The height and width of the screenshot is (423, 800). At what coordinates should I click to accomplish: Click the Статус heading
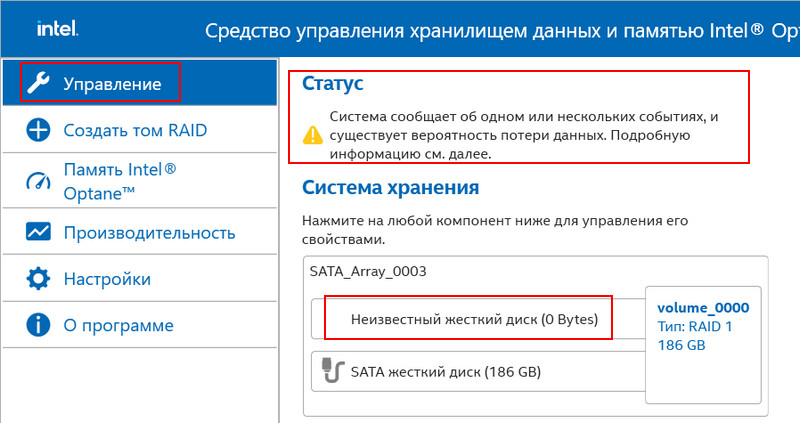pyautogui.click(x=333, y=83)
